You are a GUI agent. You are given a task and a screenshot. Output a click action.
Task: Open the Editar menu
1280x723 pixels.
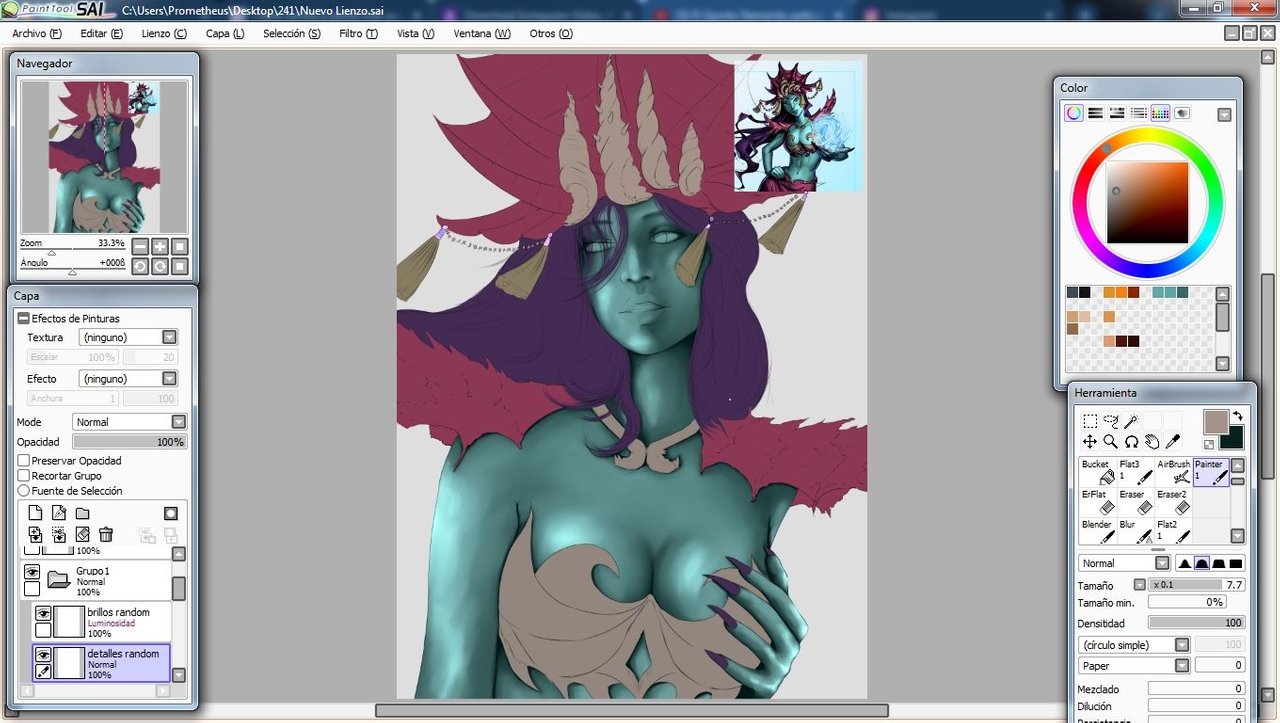101,33
